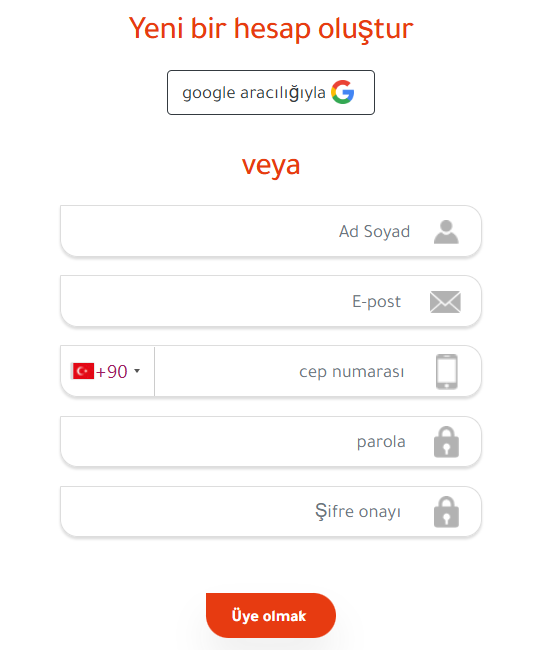549x650 pixels.
Task: Open the +90 country code dropdown
Action: [107, 371]
